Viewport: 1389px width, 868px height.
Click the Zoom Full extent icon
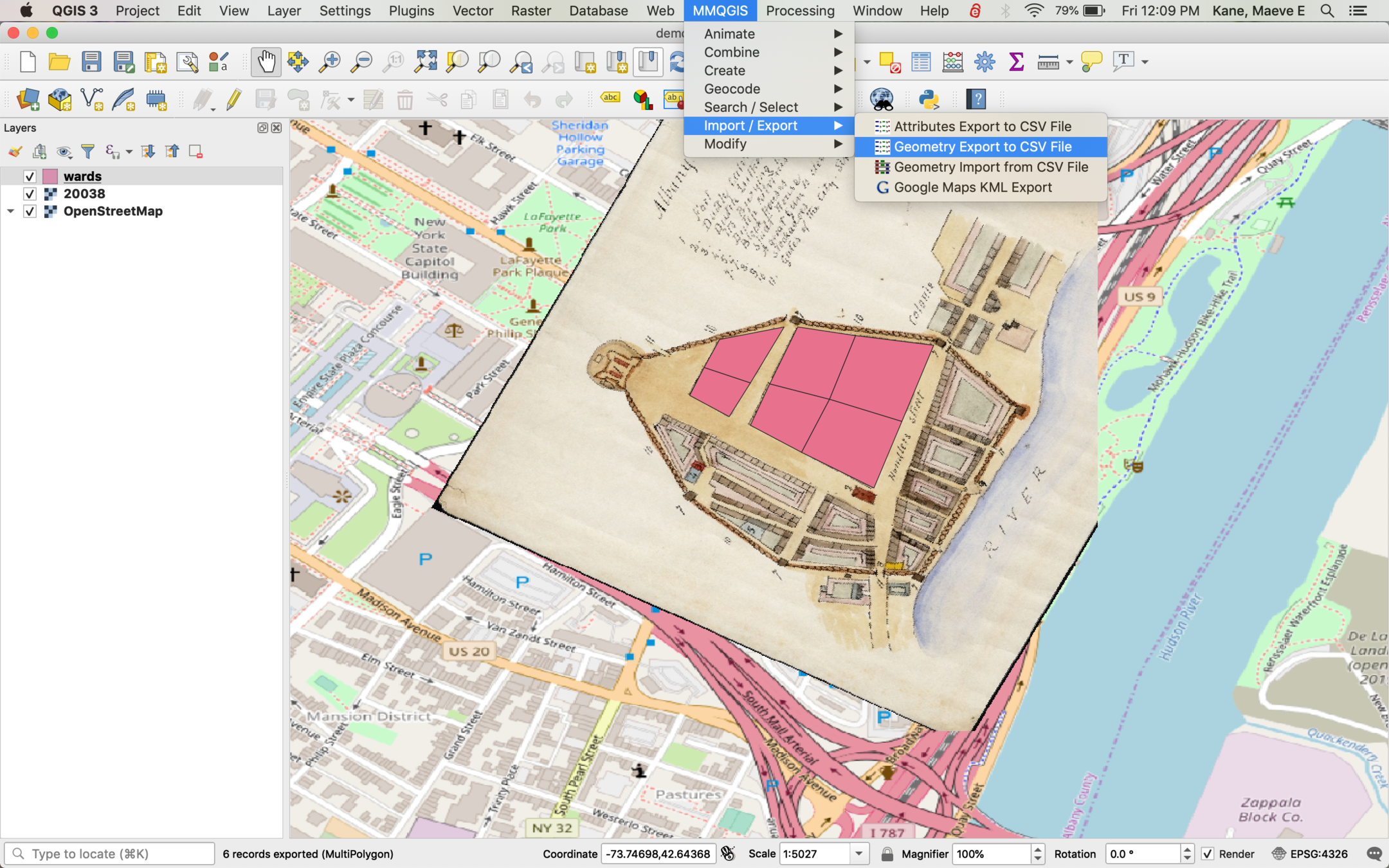[425, 62]
